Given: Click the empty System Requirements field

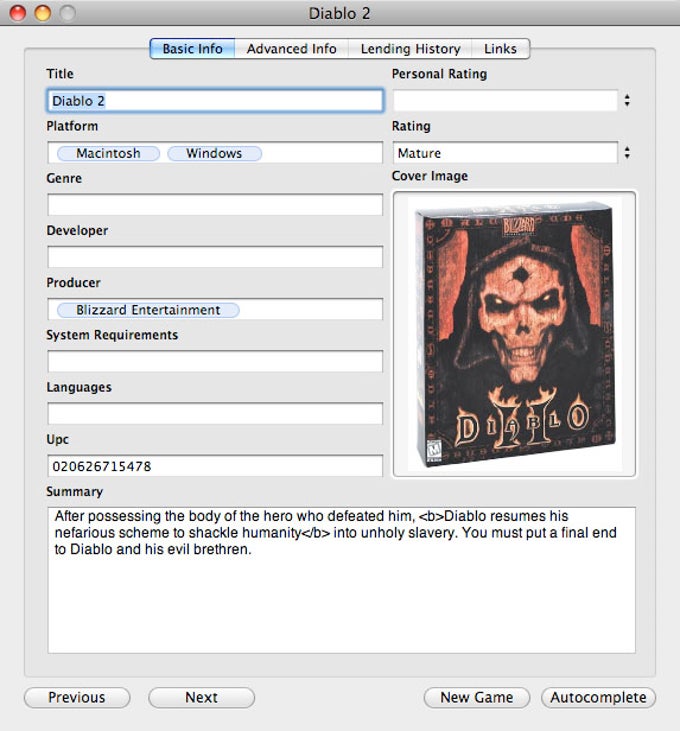Looking at the screenshot, I should click(215, 362).
